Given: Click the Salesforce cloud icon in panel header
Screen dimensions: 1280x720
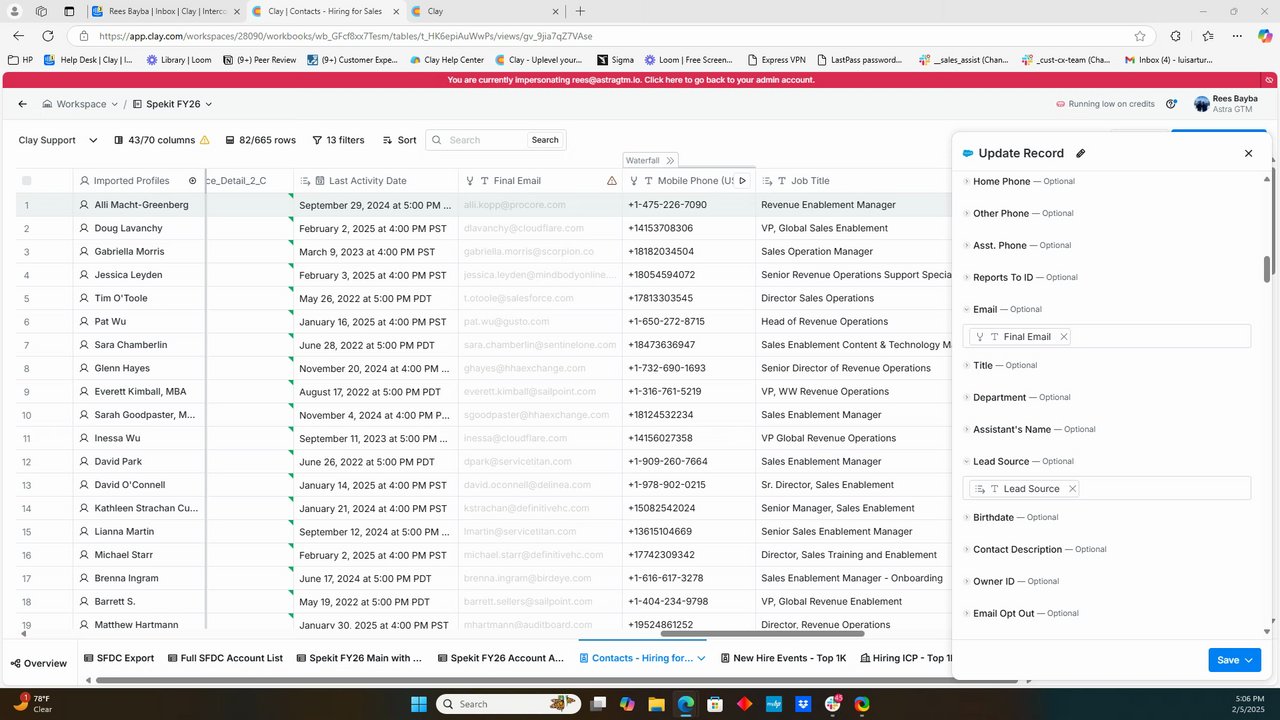Looking at the screenshot, I should pyautogui.click(x=967, y=153).
